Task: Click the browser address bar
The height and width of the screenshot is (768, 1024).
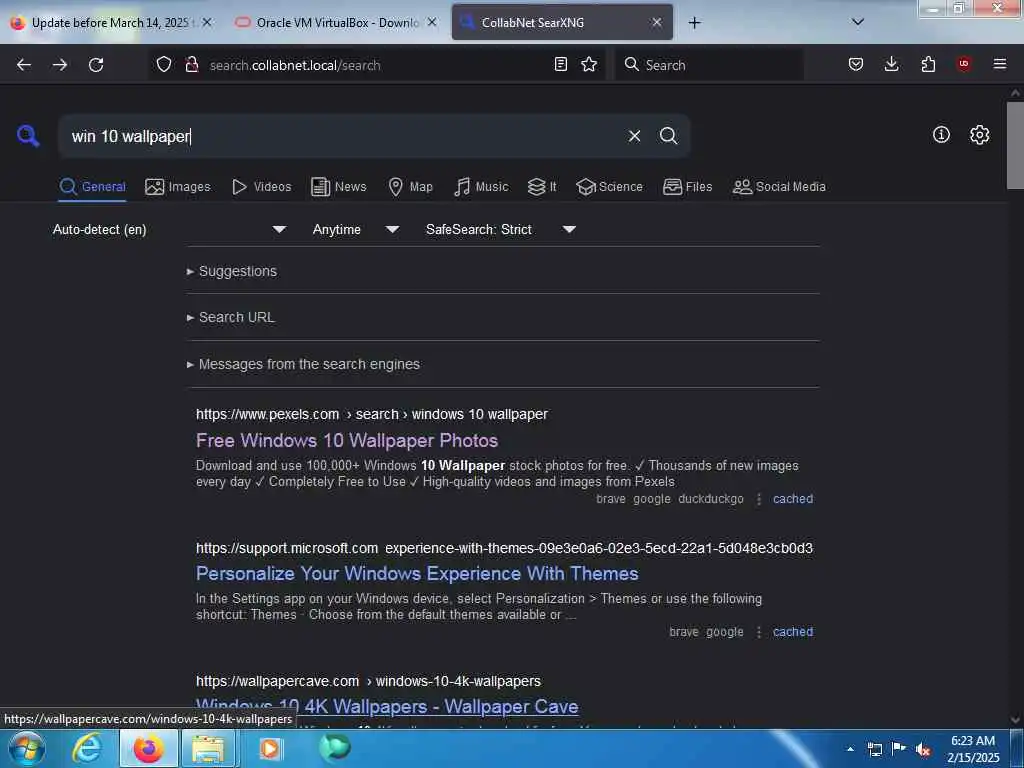Action: click(379, 65)
